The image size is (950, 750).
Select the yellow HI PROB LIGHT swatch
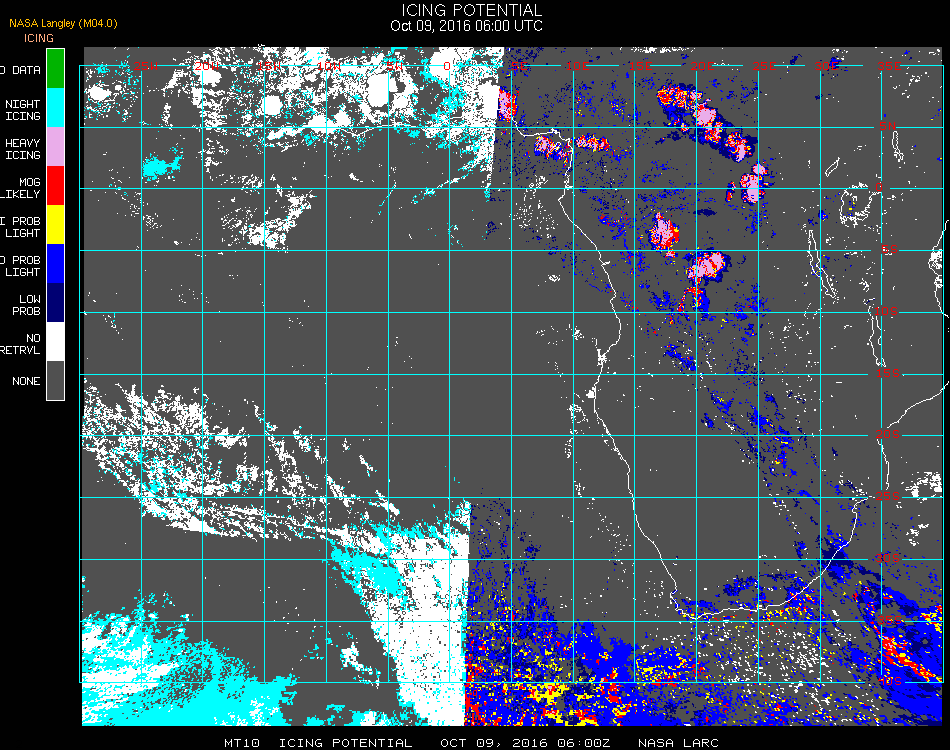point(55,224)
